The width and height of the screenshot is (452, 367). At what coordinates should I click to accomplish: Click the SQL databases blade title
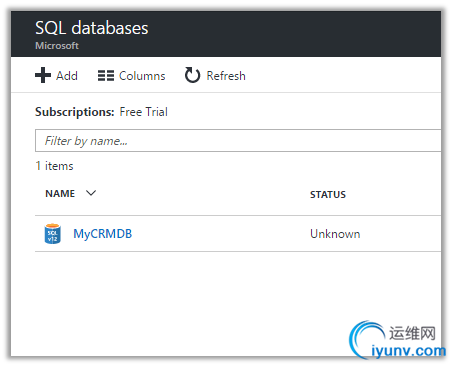click(92, 28)
